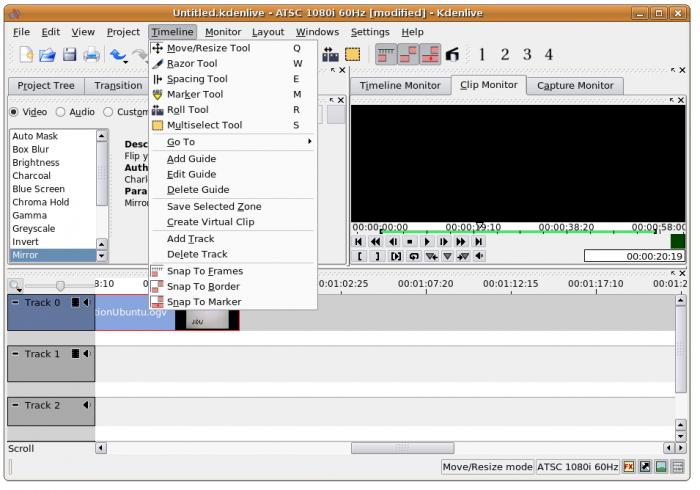Click the Clip Monitor timecode field
700x490 pixels.
point(634,256)
